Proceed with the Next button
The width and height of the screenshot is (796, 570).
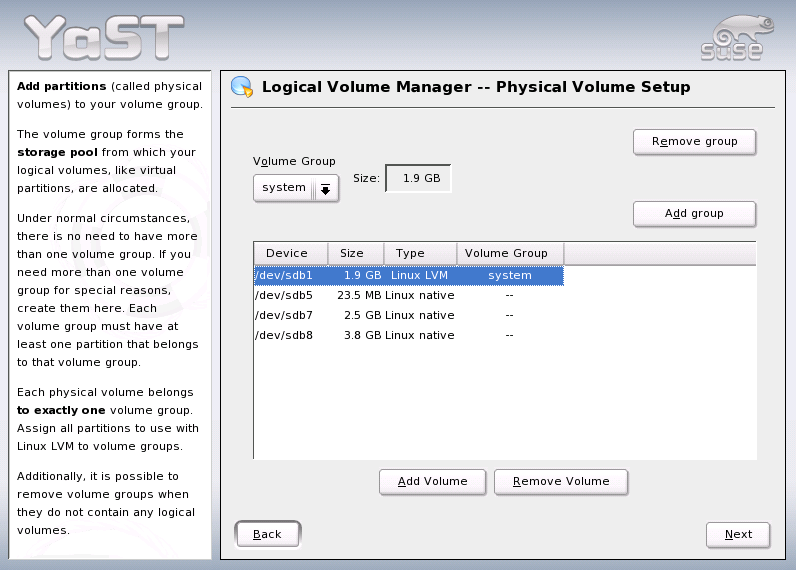tap(738, 534)
